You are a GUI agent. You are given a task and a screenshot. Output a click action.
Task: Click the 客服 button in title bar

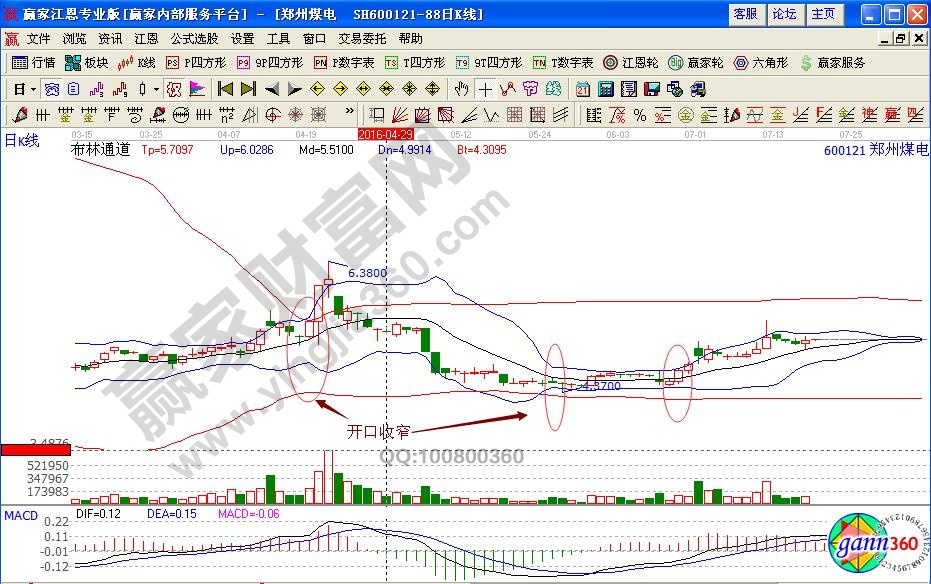coord(745,14)
